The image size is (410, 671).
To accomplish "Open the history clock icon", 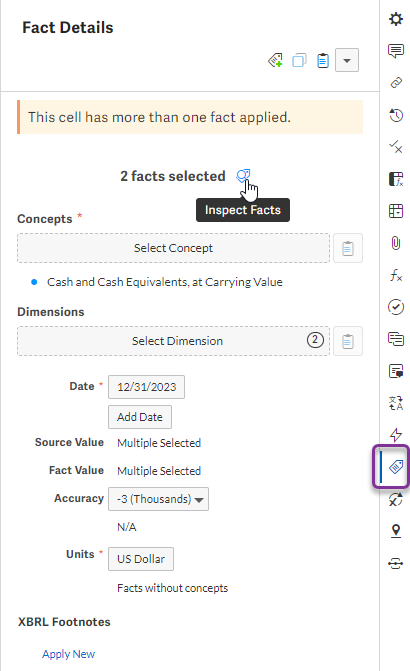I will [396, 115].
